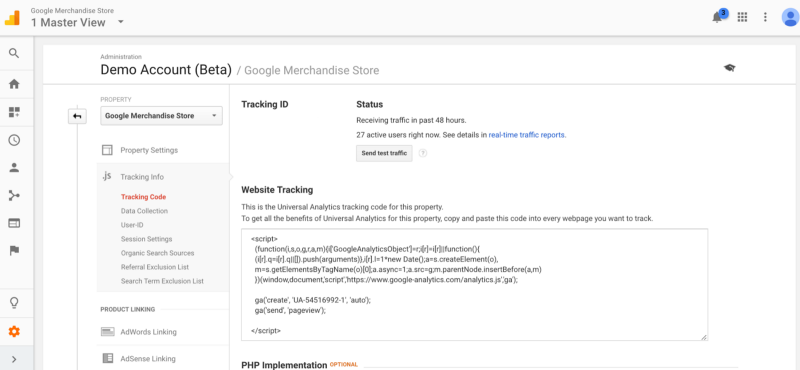800x370 pixels.
Task: Open Customization dashboard icon
Action: coord(14,112)
